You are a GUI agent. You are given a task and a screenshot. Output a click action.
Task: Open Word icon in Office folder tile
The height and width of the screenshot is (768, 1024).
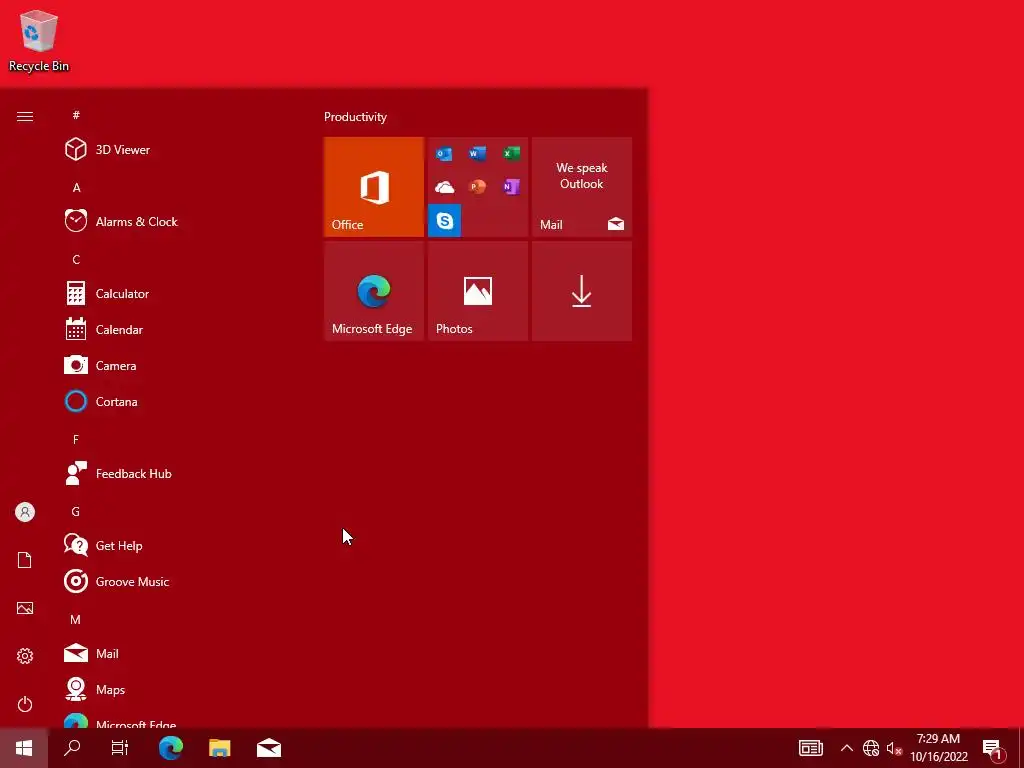tap(477, 154)
